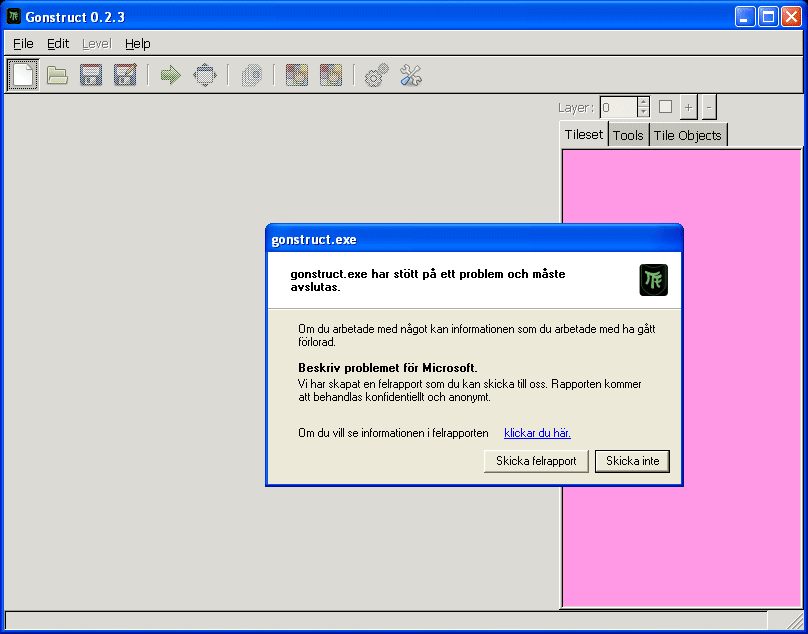Switch to the Tile Objects tab

click(687, 135)
